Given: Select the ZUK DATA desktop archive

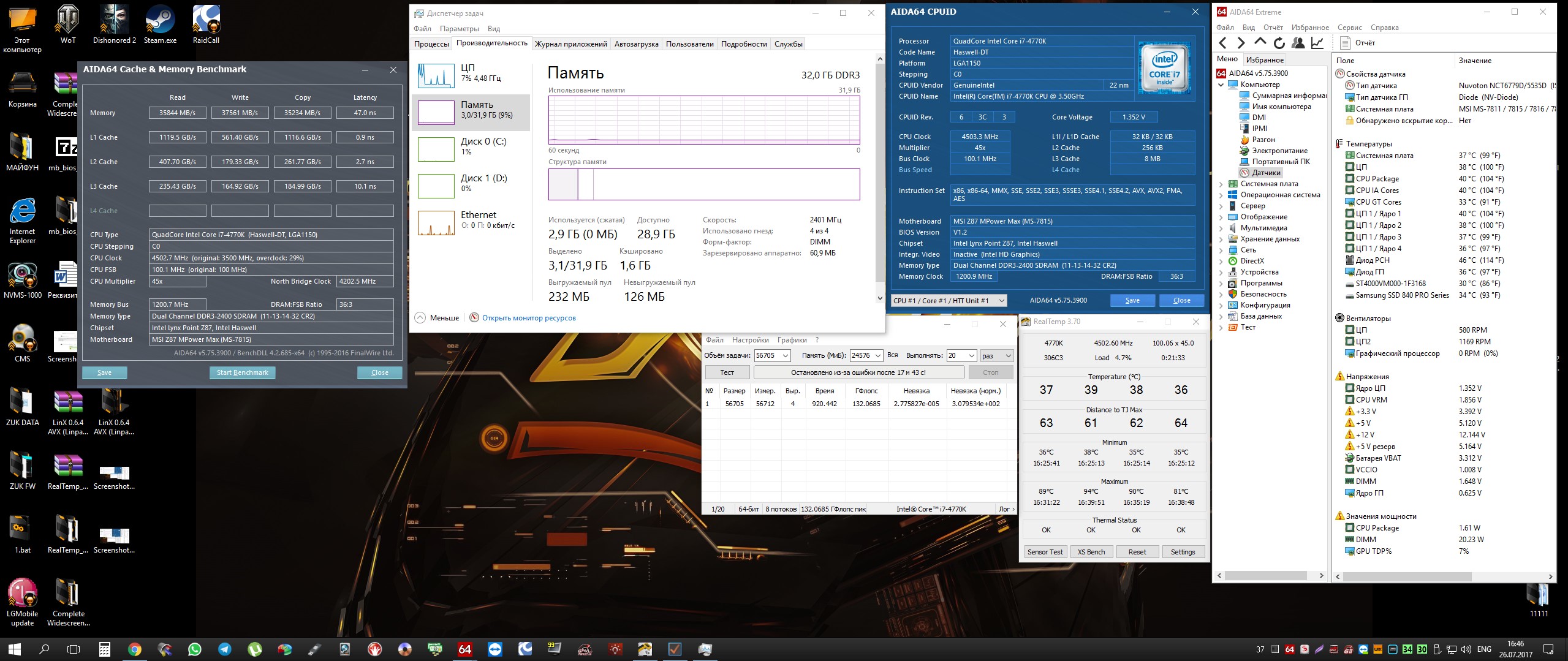Looking at the screenshot, I should 22,408.
